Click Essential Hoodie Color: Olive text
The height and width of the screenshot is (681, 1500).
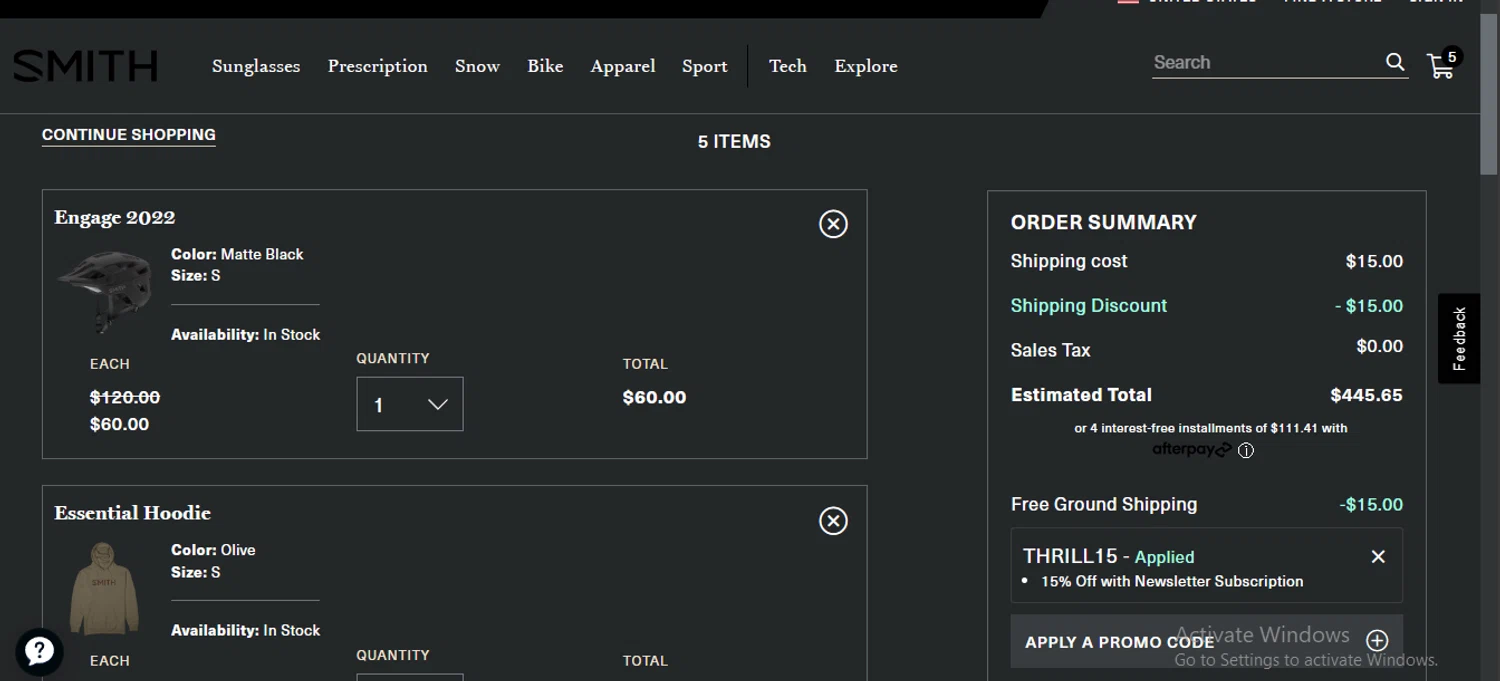coord(213,550)
